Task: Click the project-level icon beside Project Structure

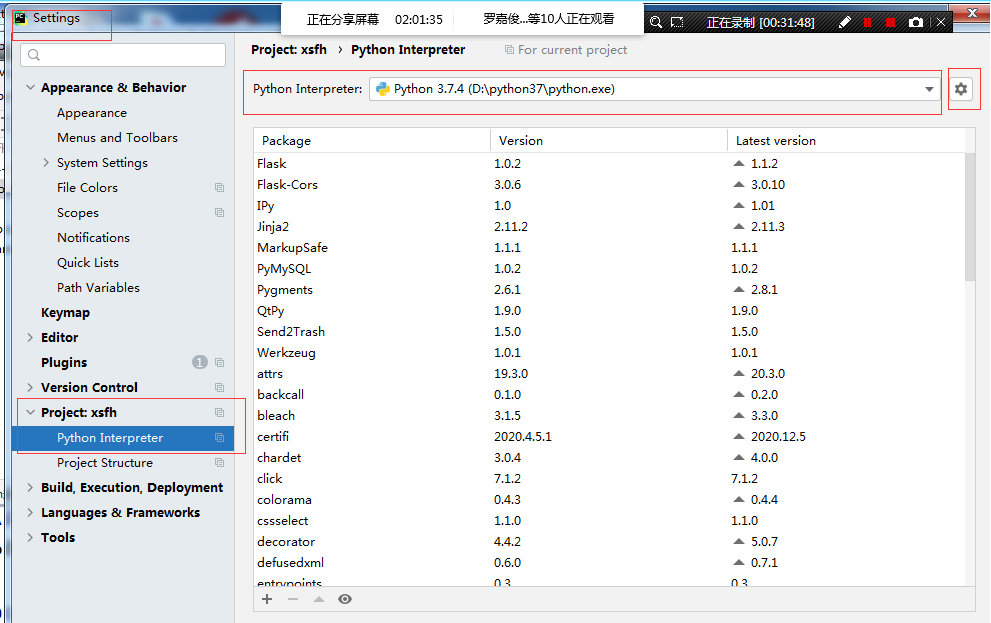Action: 219,463
